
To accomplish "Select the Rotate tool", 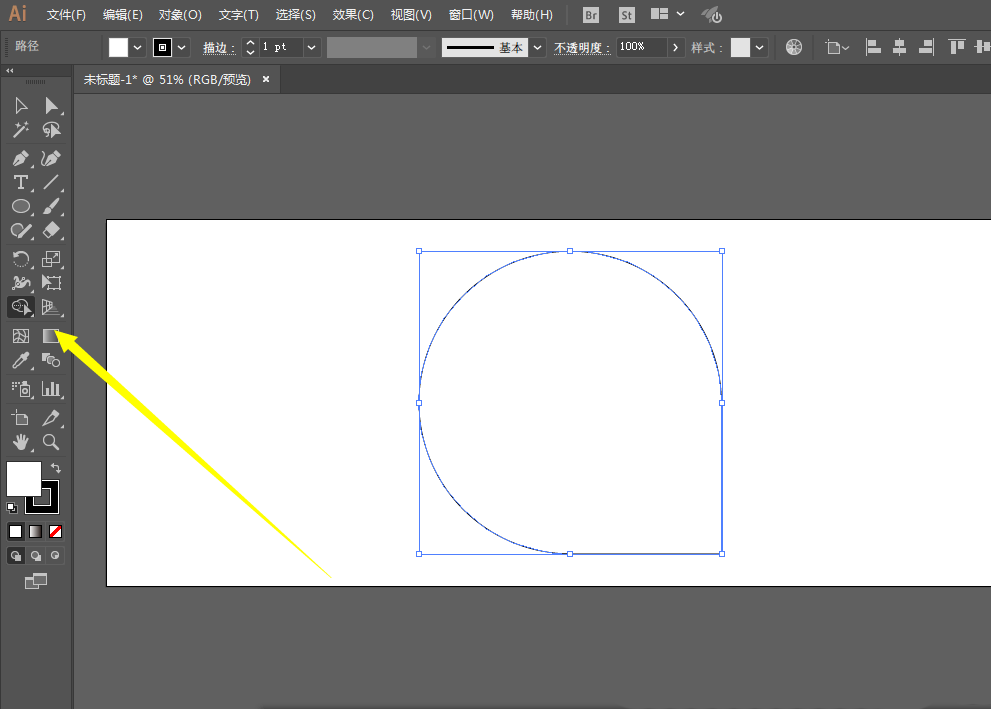I will pos(20,259).
